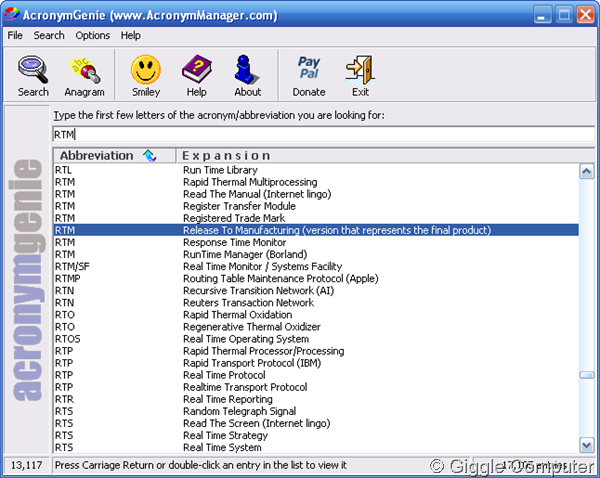Open the File menu

[15, 35]
